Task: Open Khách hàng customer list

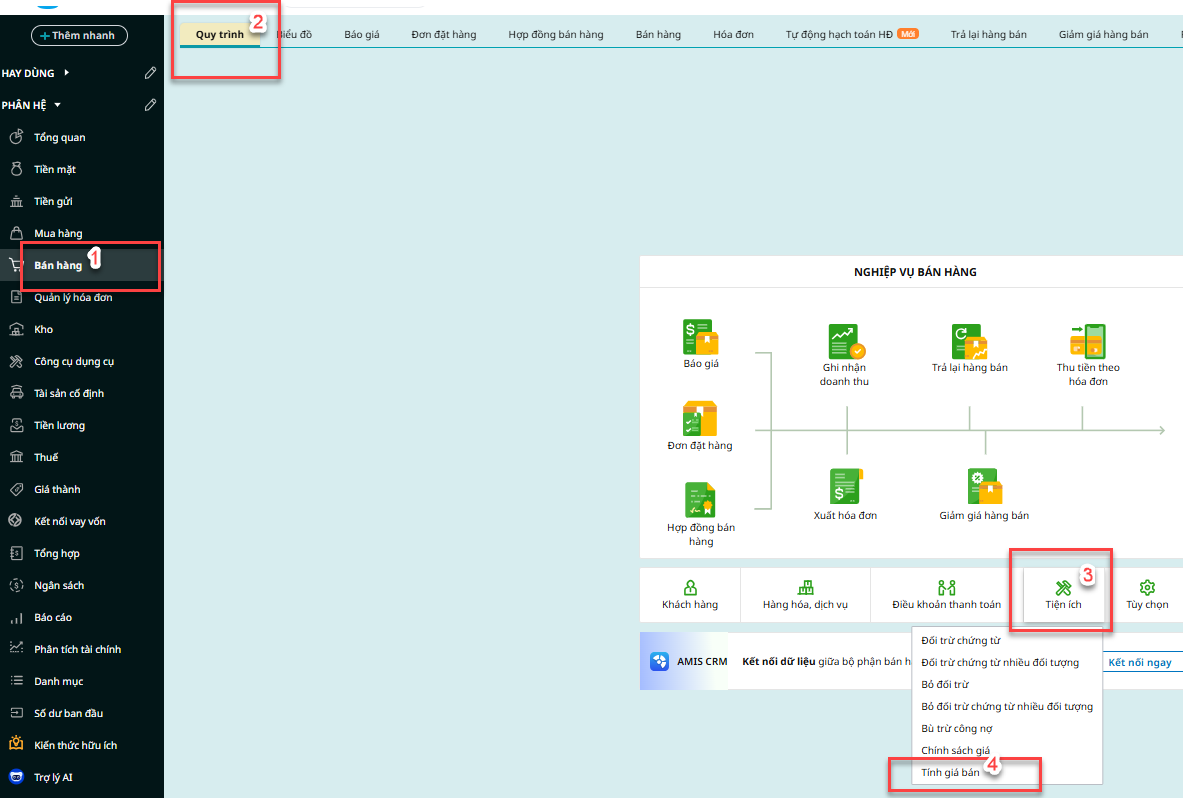Action: (x=690, y=596)
